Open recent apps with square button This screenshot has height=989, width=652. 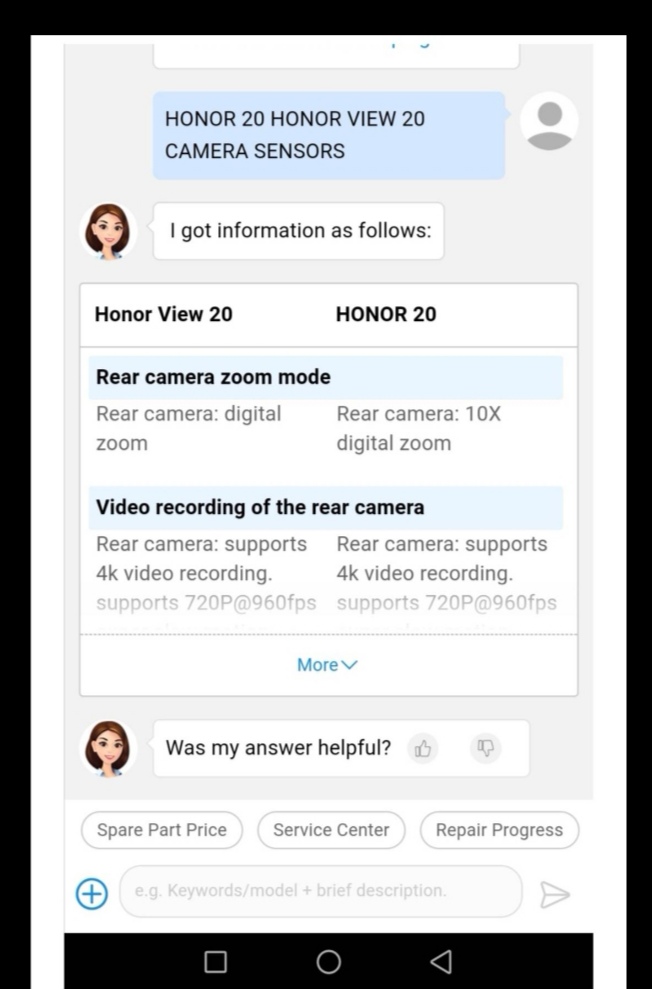click(x=215, y=961)
